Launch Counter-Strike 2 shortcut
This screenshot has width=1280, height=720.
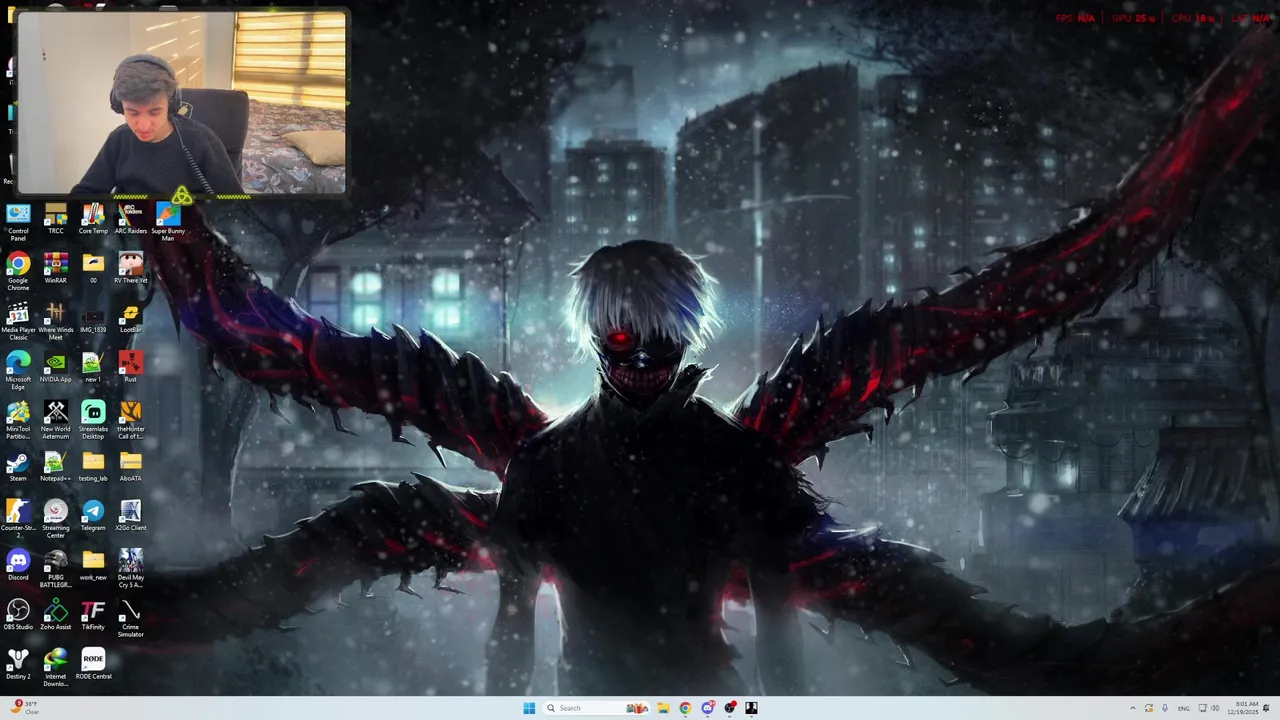coord(18,519)
